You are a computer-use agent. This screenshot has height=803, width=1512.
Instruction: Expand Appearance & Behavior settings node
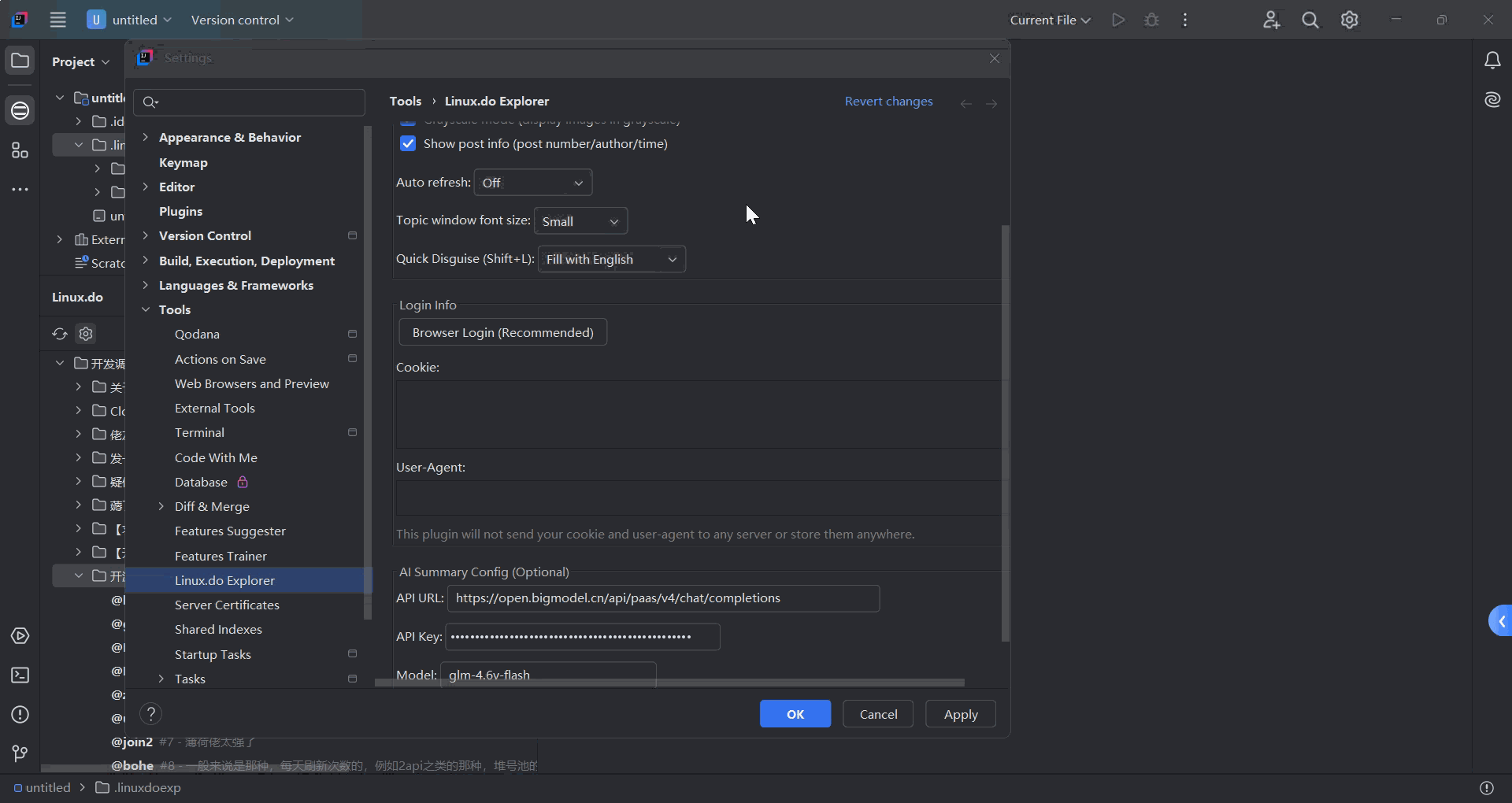(x=146, y=137)
